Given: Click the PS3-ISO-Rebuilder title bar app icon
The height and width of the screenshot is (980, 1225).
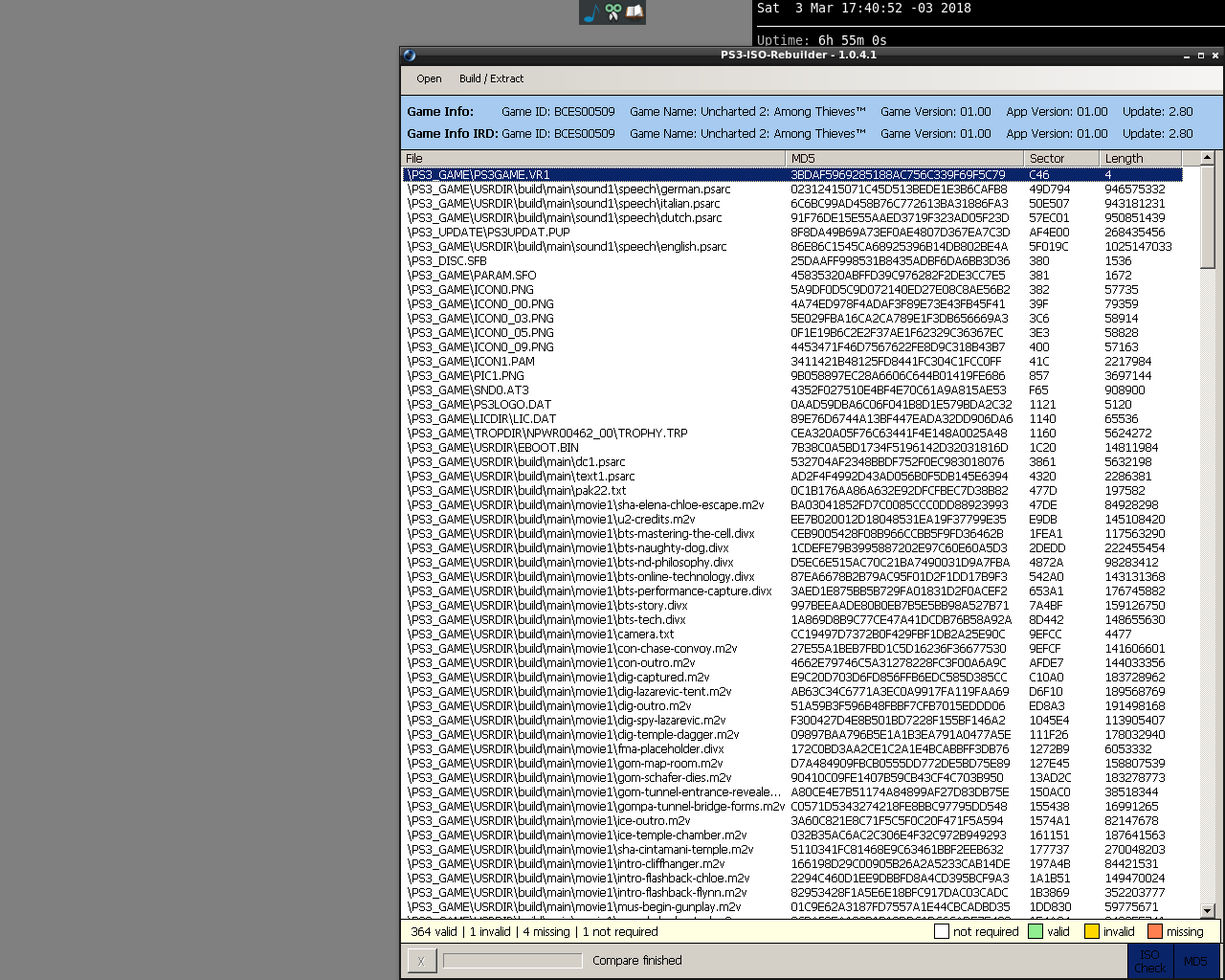Looking at the screenshot, I should pos(410,56).
